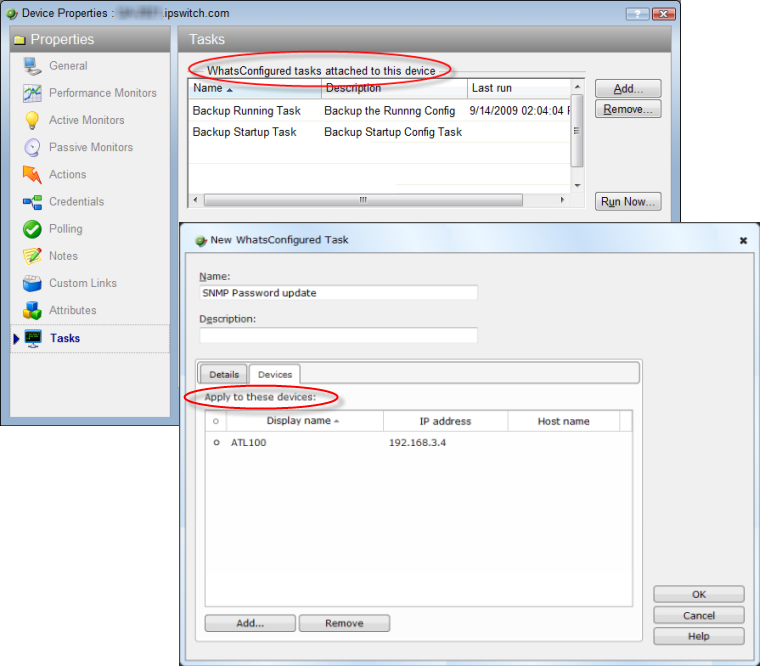Click the Device Properties title bar icon
The image size is (766, 672).
point(12,14)
